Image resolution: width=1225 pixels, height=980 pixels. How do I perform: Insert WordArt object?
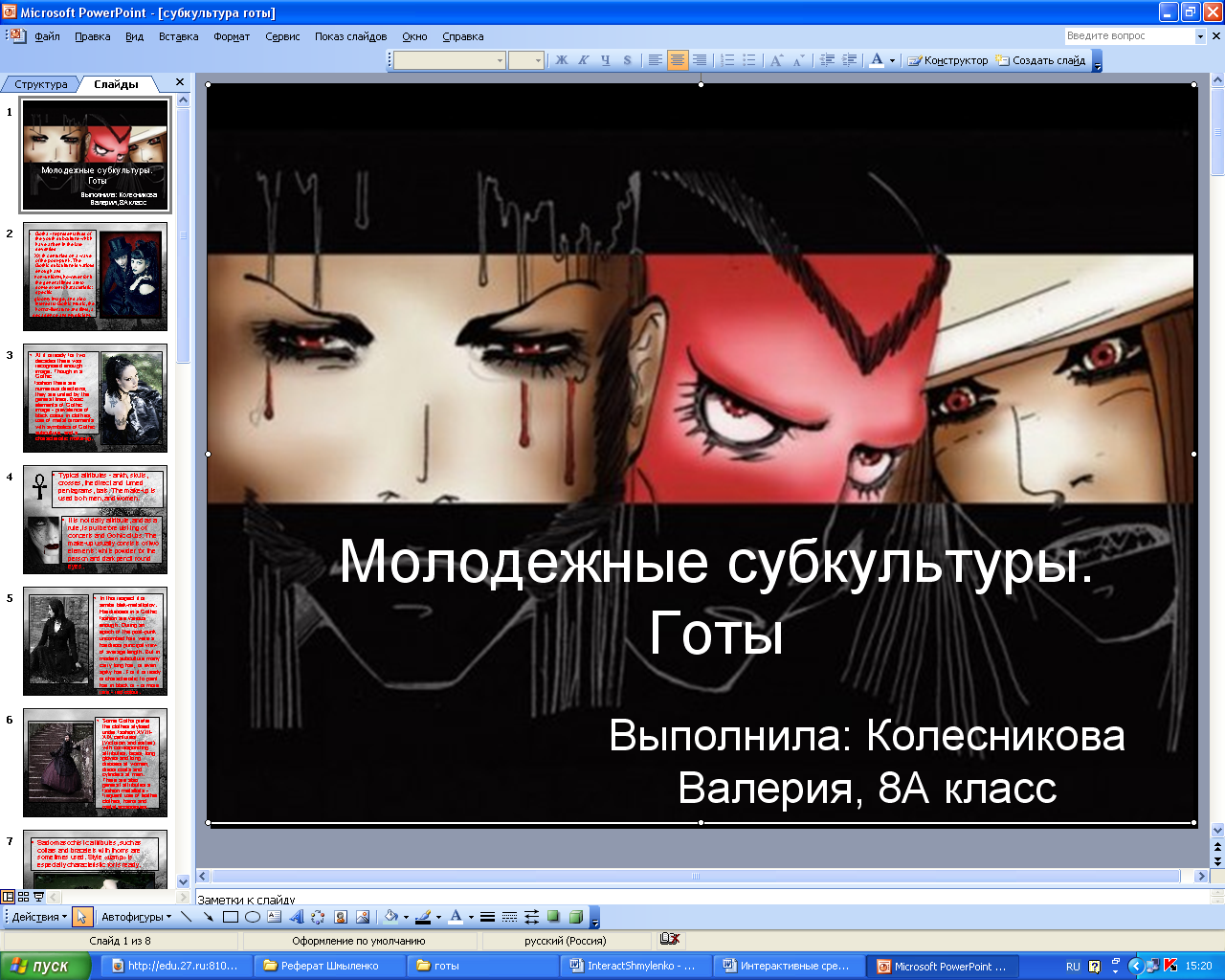click(x=297, y=917)
